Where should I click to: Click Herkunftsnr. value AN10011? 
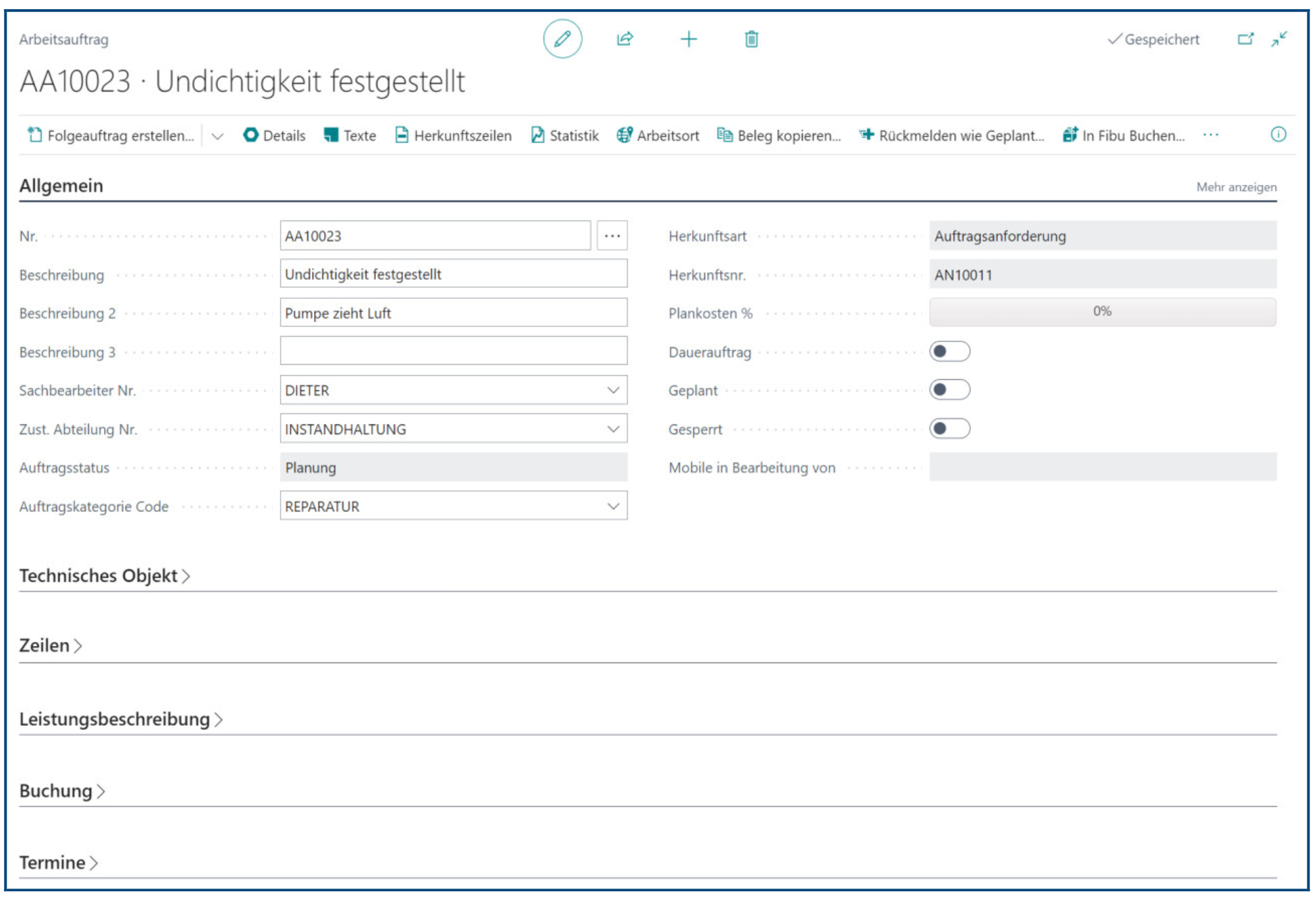[x=1103, y=274]
